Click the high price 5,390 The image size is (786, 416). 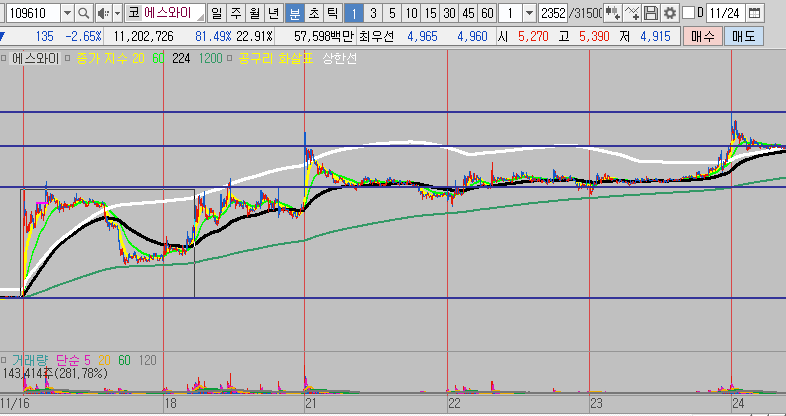pyautogui.click(x=595, y=36)
